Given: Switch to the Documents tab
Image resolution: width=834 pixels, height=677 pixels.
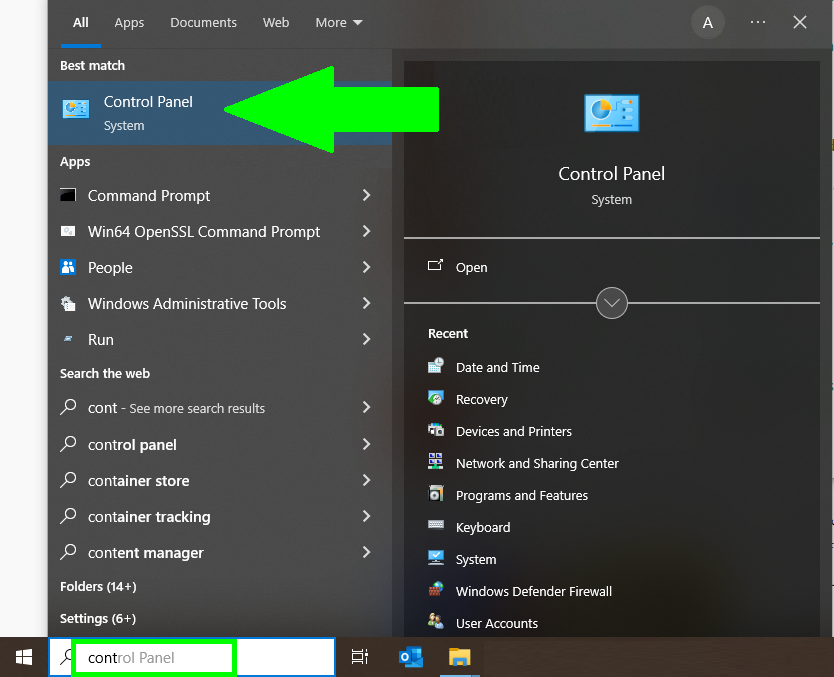Looking at the screenshot, I should click(203, 22).
